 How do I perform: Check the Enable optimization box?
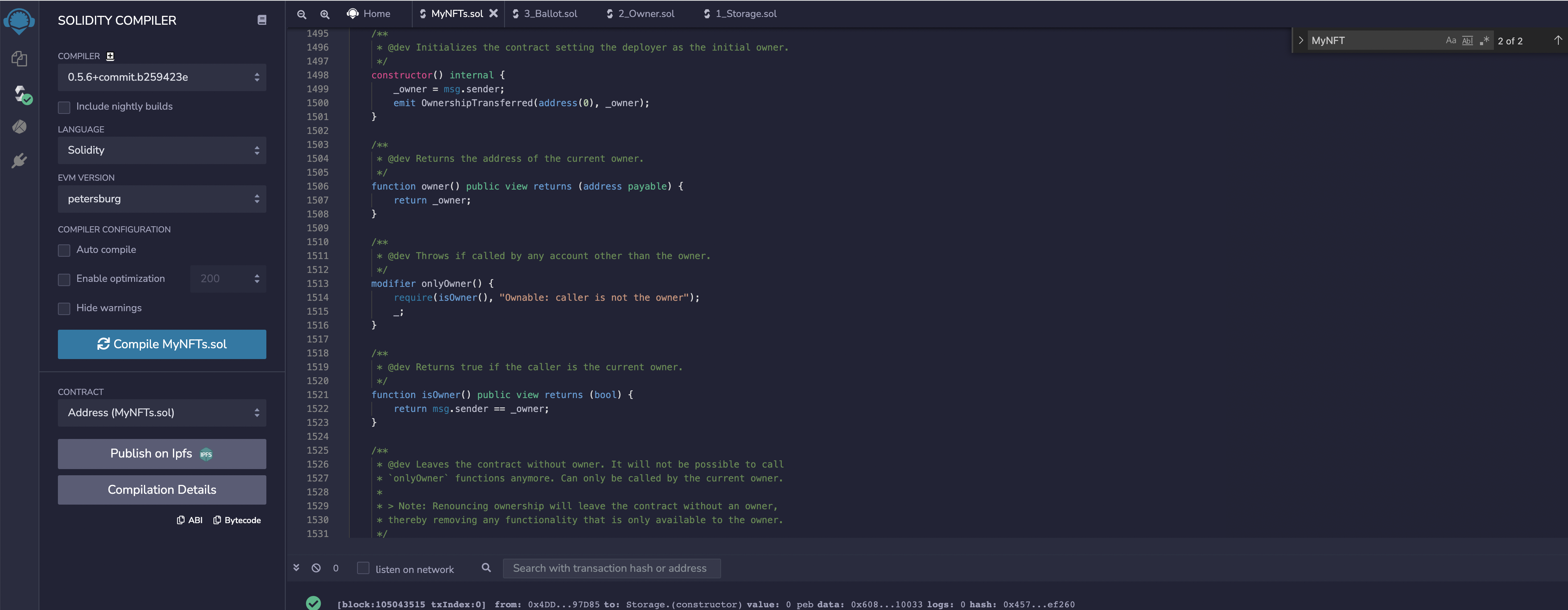[64, 280]
